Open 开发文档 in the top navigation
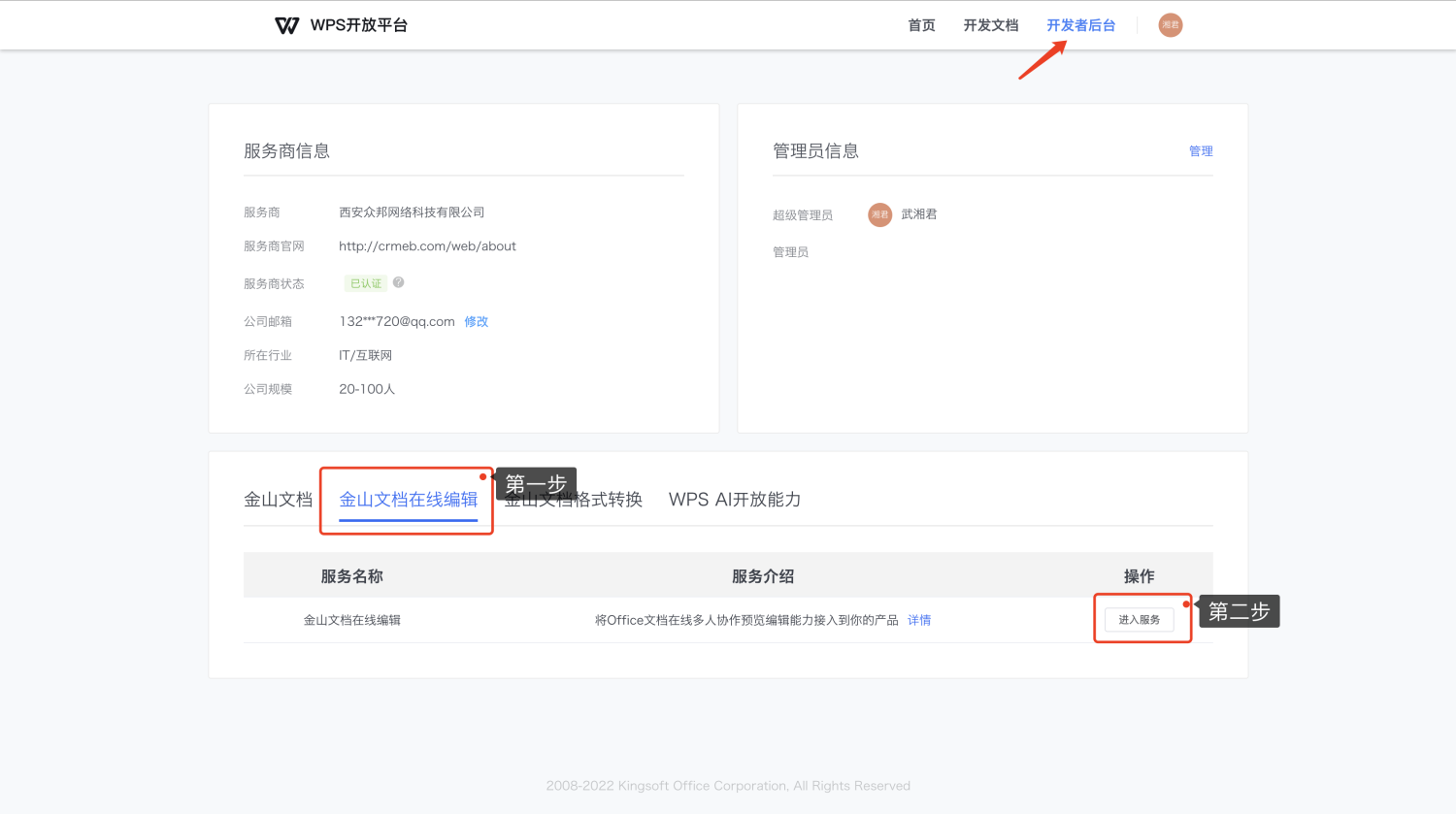 point(990,25)
